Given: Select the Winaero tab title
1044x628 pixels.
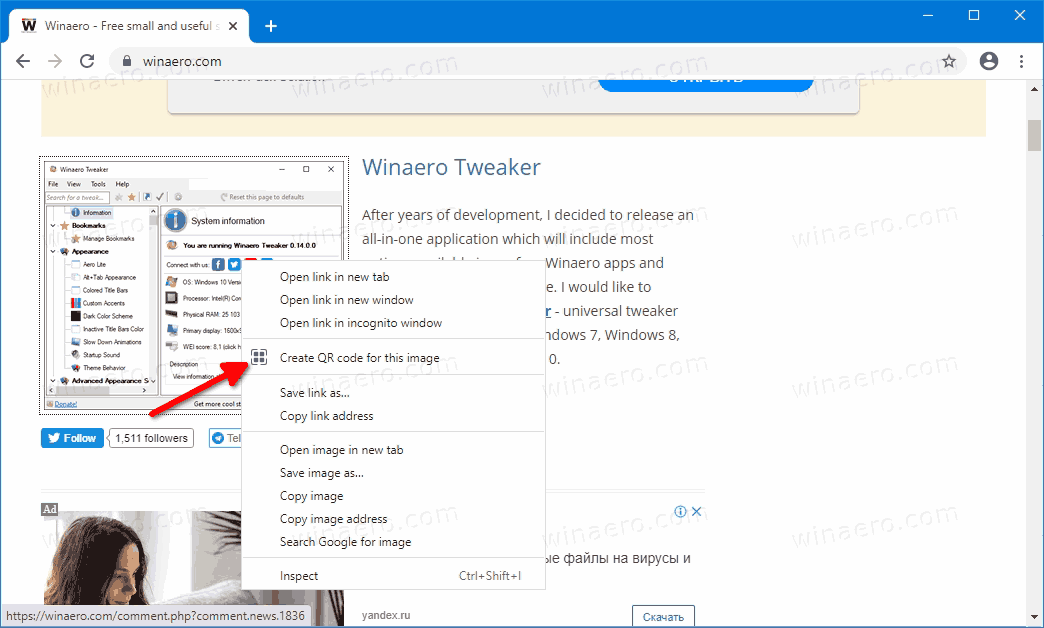Looking at the screenshot, I should [x=132, y=26].
